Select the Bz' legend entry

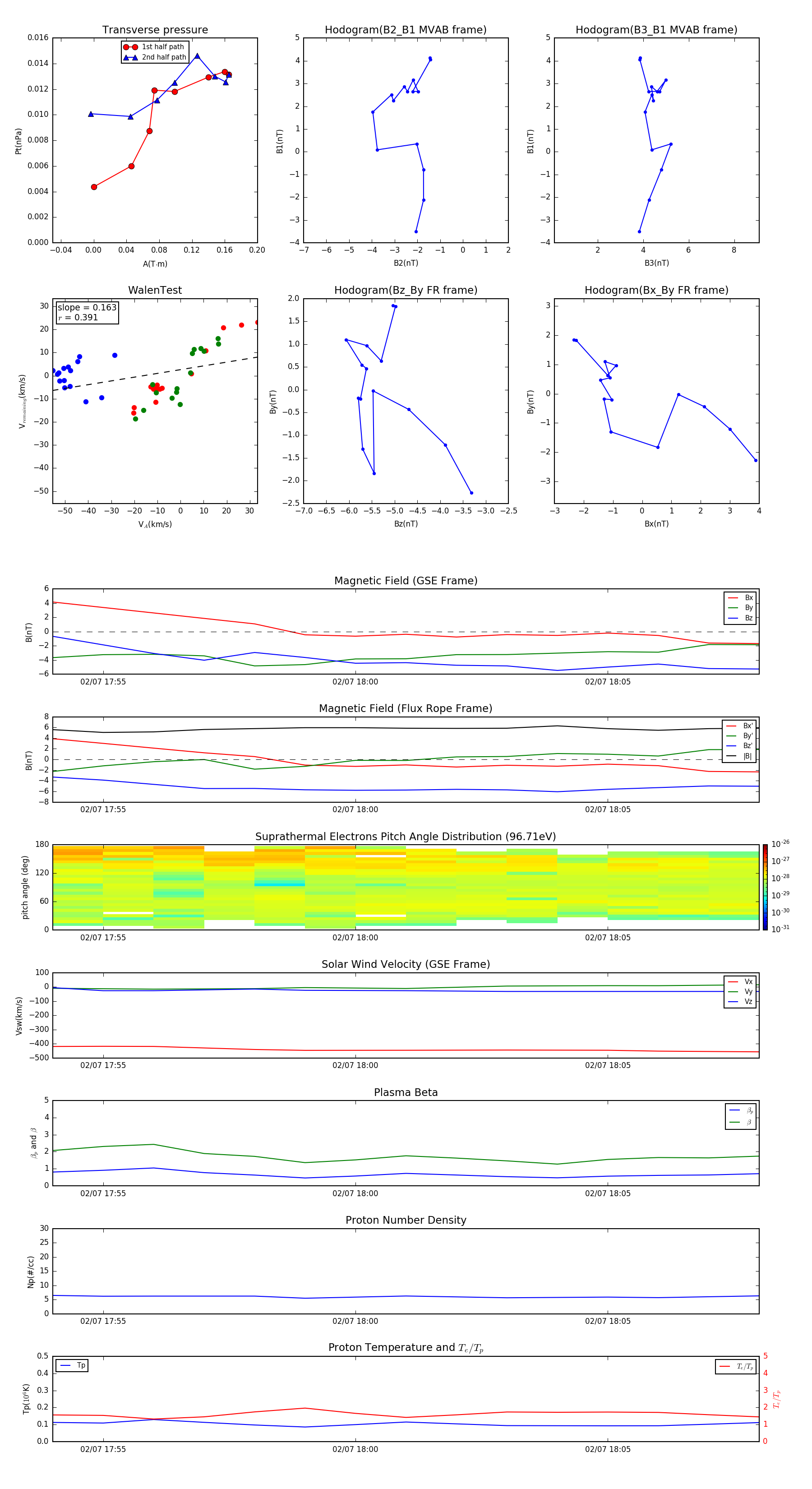(x=740, y=746)
